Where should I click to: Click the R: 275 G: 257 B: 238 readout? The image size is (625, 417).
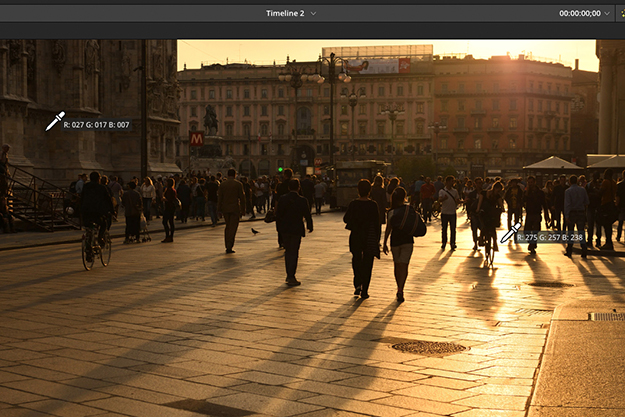point(550,238)
